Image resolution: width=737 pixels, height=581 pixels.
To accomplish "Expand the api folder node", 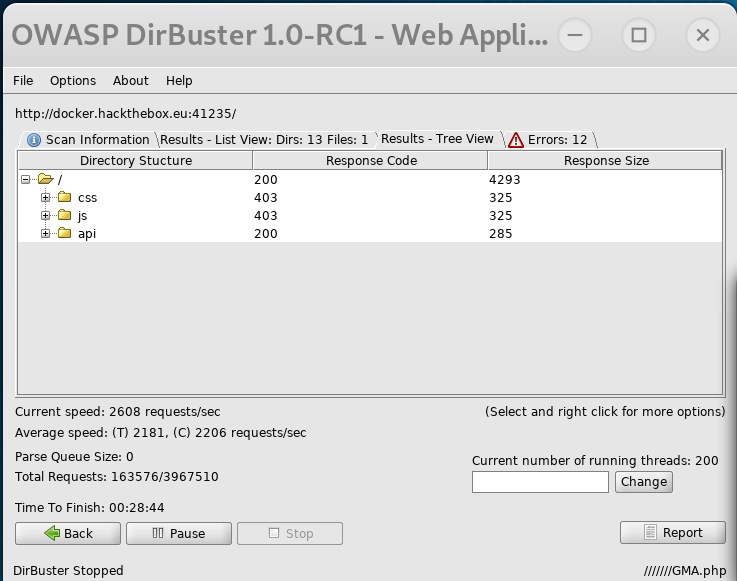I will point(46,233).
